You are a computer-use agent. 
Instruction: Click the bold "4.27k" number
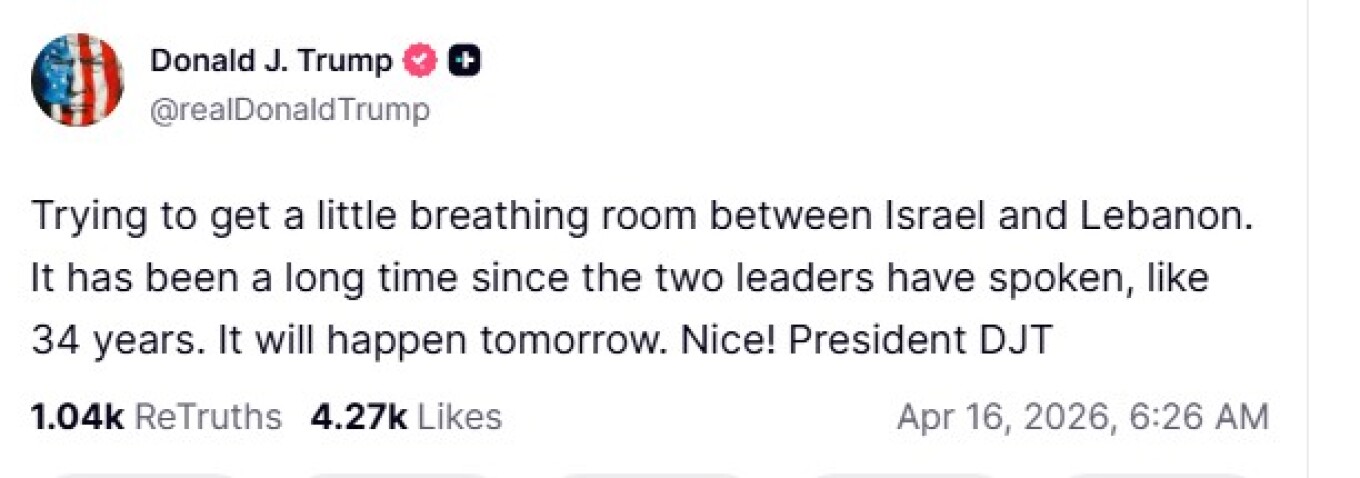(358, 416)
